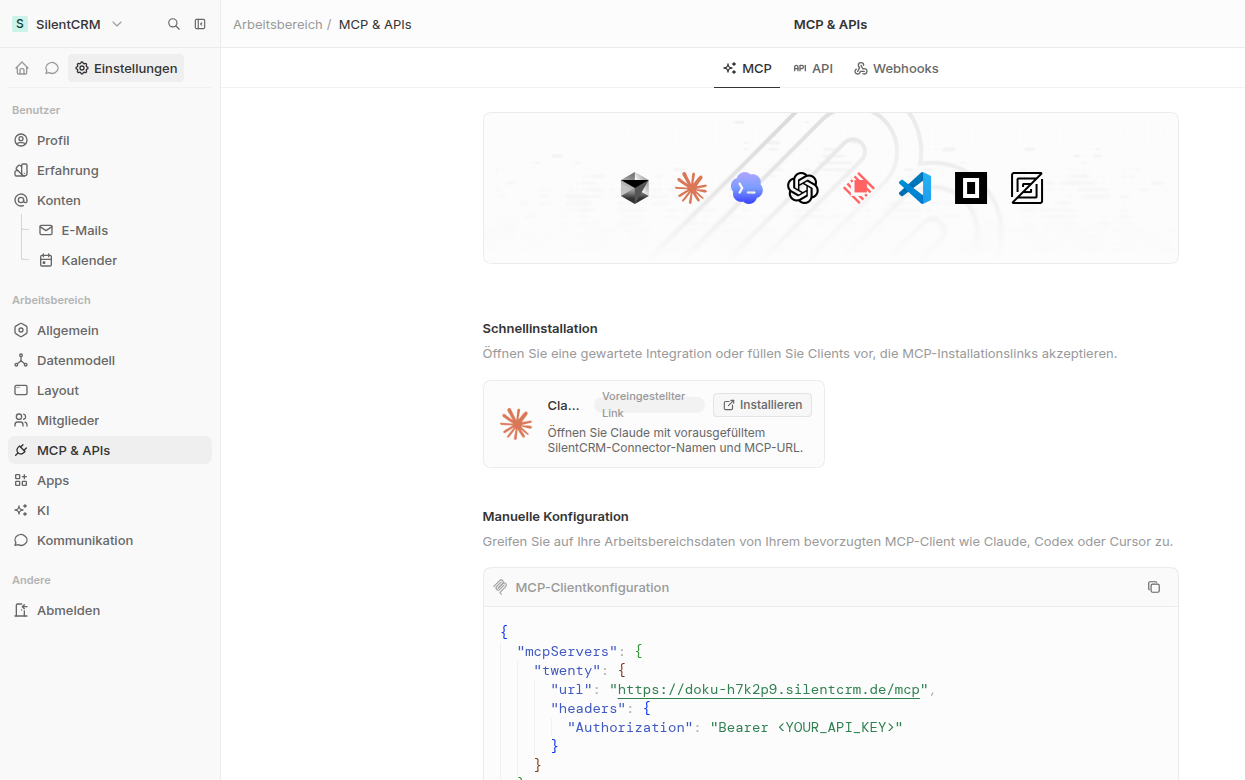1245x780 pixels.
Task: Click the MCP-Clientkonfiguration header icon
Action: pos(501,587)
